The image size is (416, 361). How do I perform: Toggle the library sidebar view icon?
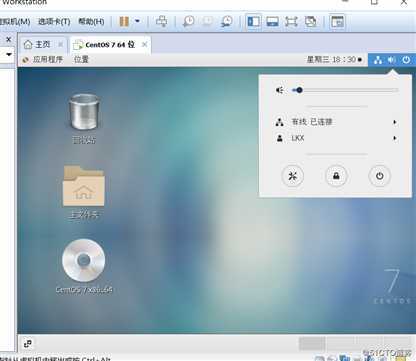(x=254, y=22)
